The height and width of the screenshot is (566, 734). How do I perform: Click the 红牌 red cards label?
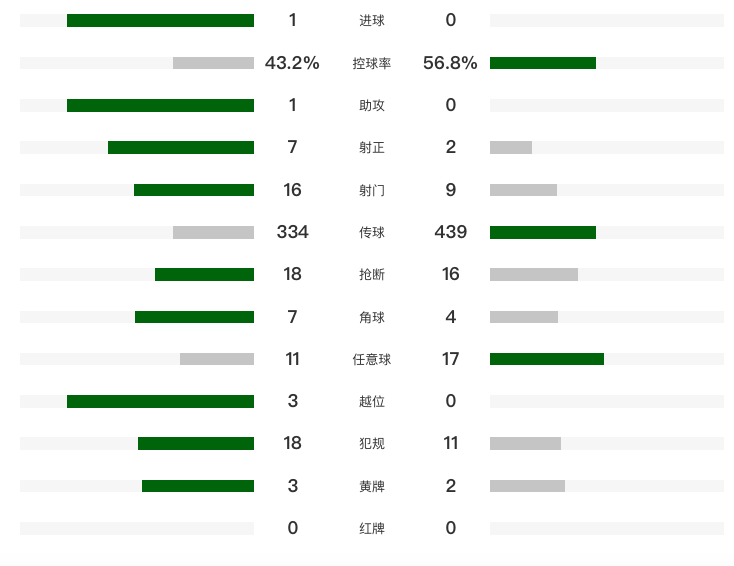[371, 528]
